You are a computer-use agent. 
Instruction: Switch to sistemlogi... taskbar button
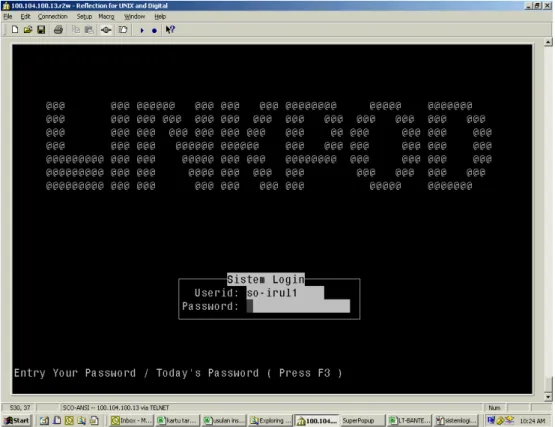point(456,421)
